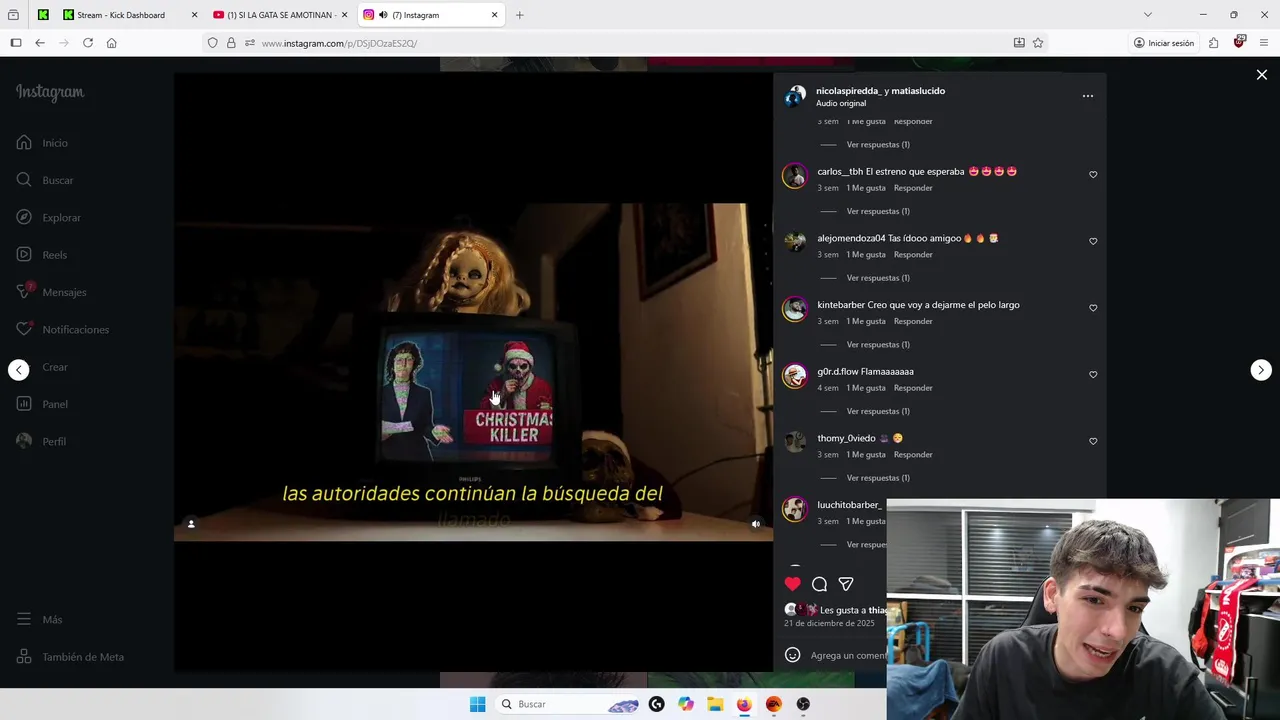Mute the video audio
The width and height of the screenshot is (1280, 720).
tap(756, 523)
